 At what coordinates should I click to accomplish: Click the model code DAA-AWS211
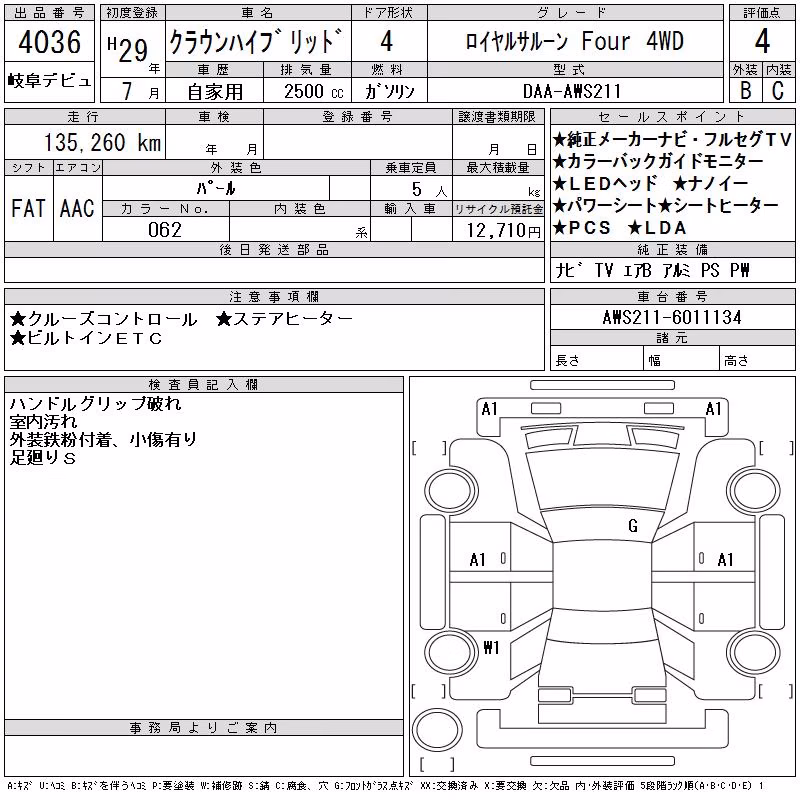pyautogui.click(x=571, y=91)
